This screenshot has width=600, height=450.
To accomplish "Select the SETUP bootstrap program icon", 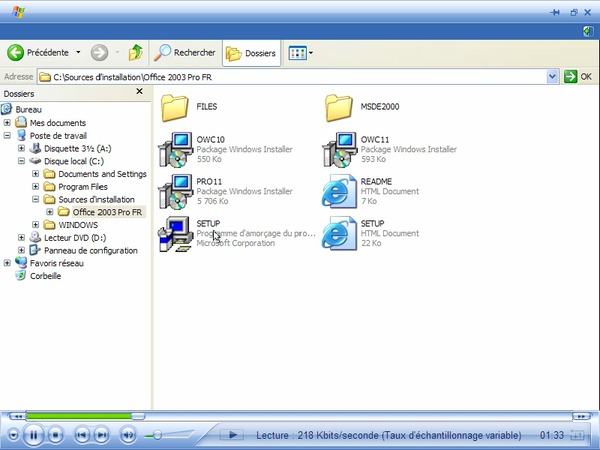I will (x=176, y=234).
